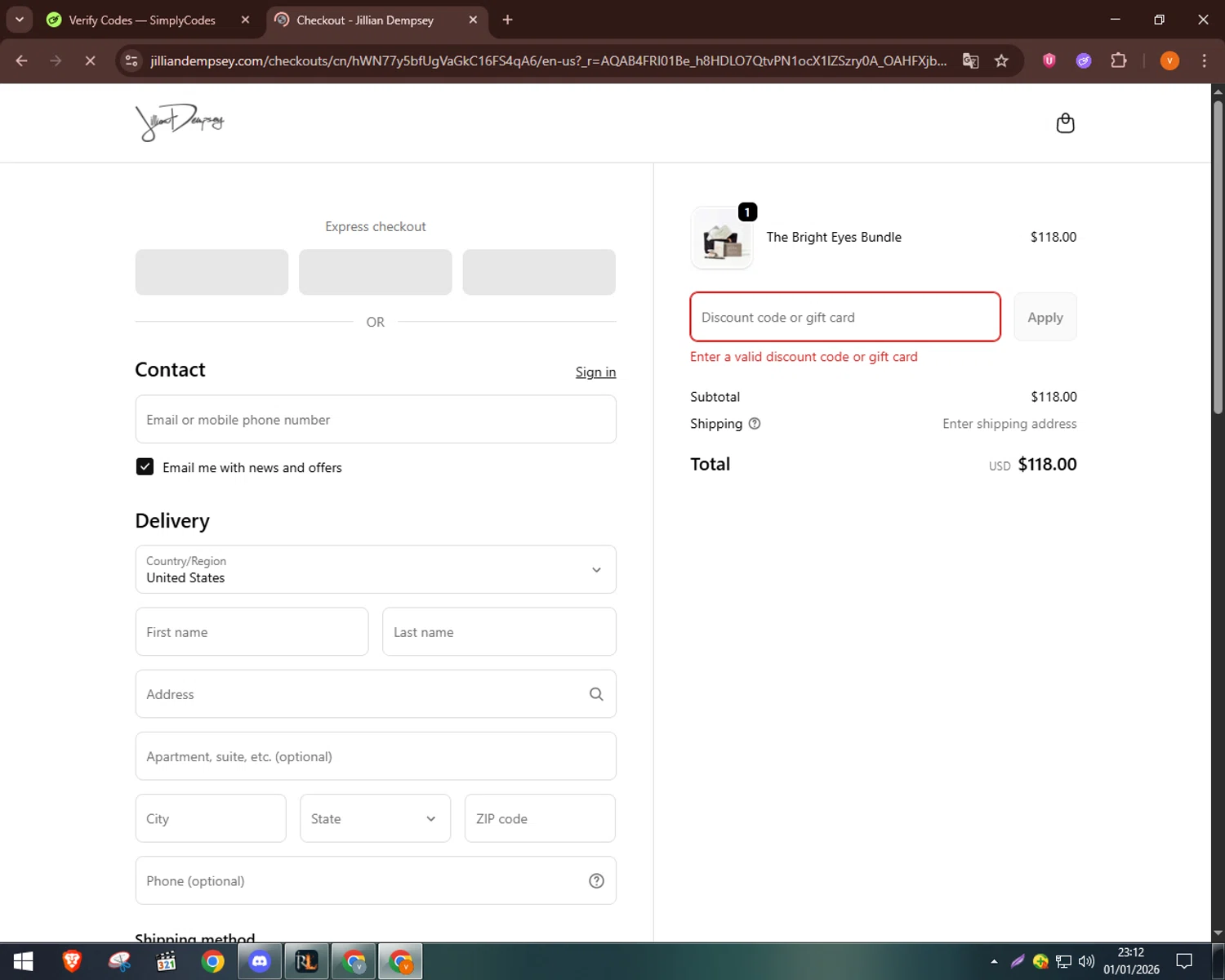Click the network tray icon
This screenshot has width=1225, height=980.
click(x=1063, y=961)
